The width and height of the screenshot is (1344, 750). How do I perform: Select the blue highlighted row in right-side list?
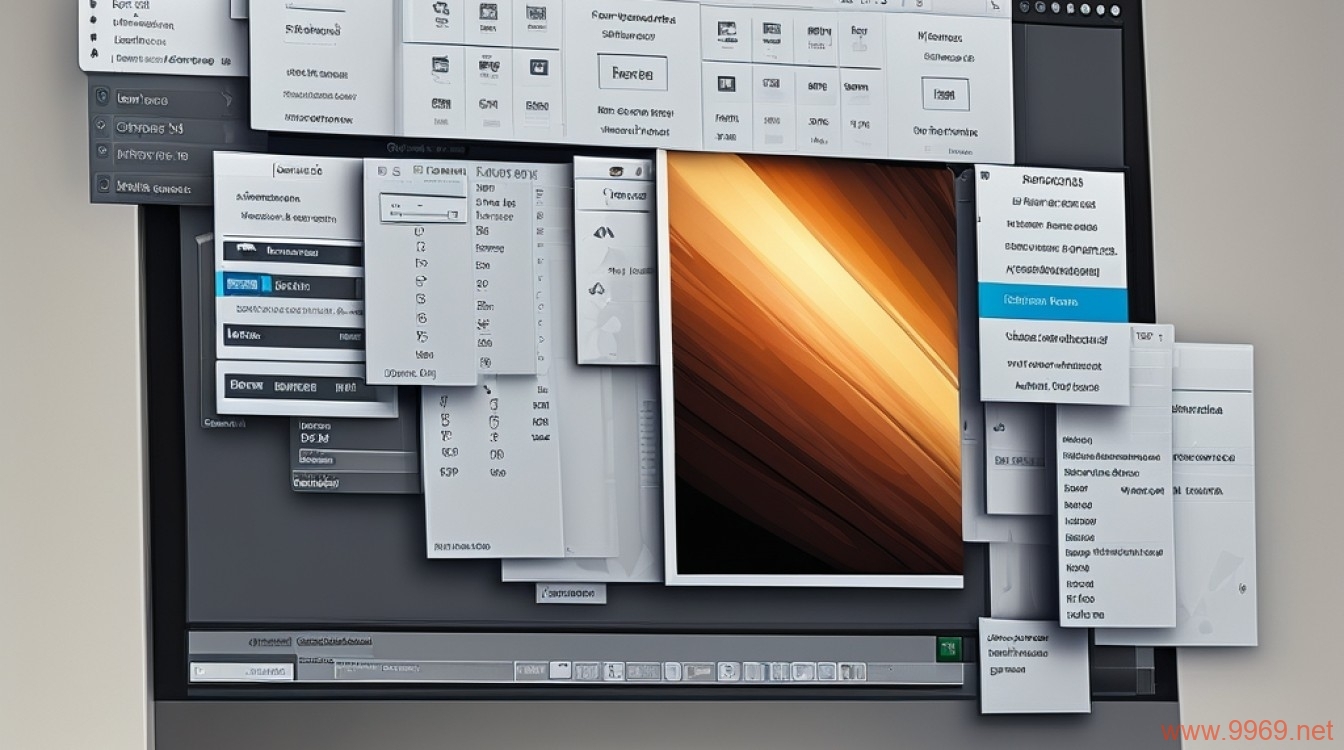click(x=1052, y=301)
